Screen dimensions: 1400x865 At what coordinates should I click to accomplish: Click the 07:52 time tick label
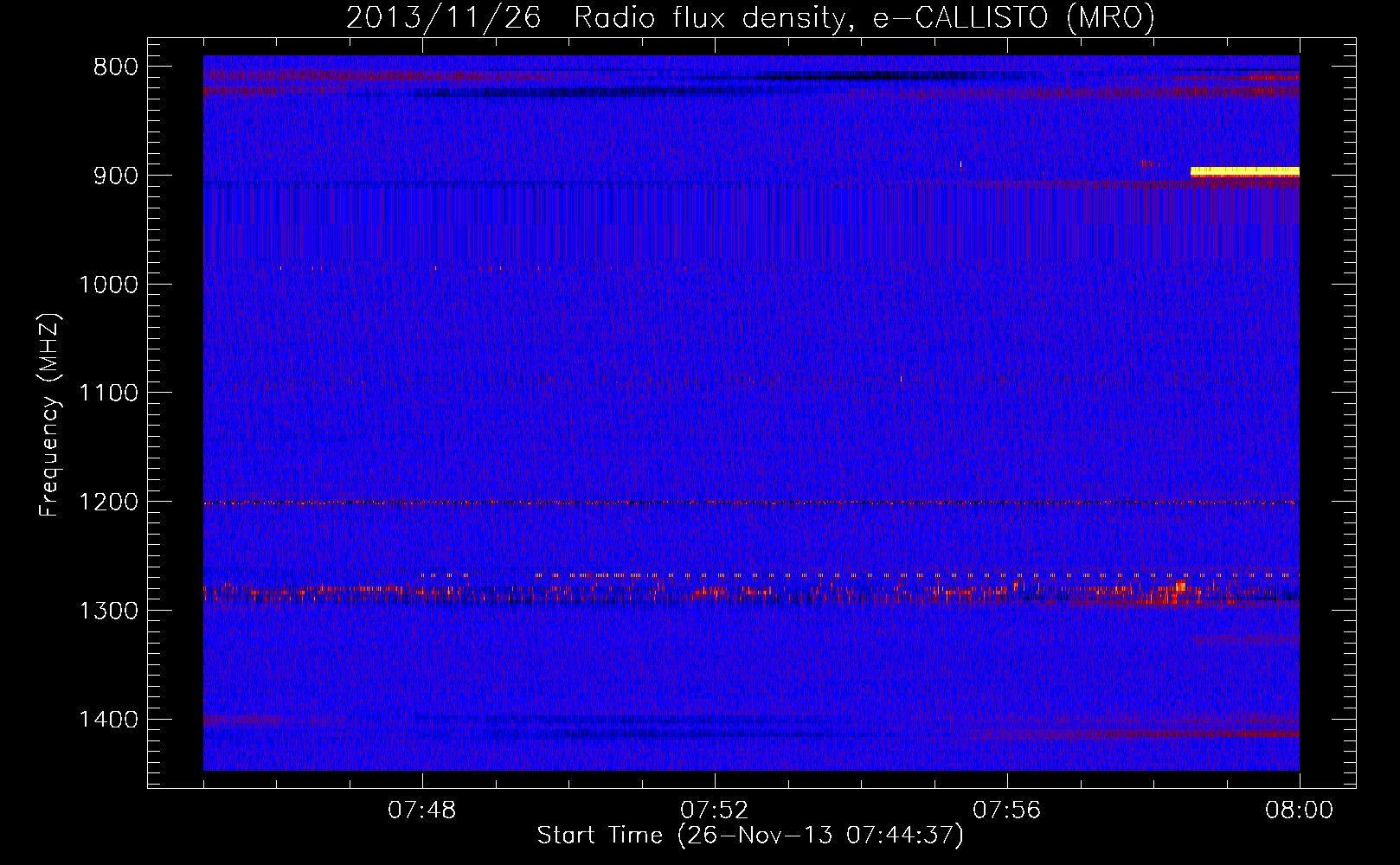(715, 811)
